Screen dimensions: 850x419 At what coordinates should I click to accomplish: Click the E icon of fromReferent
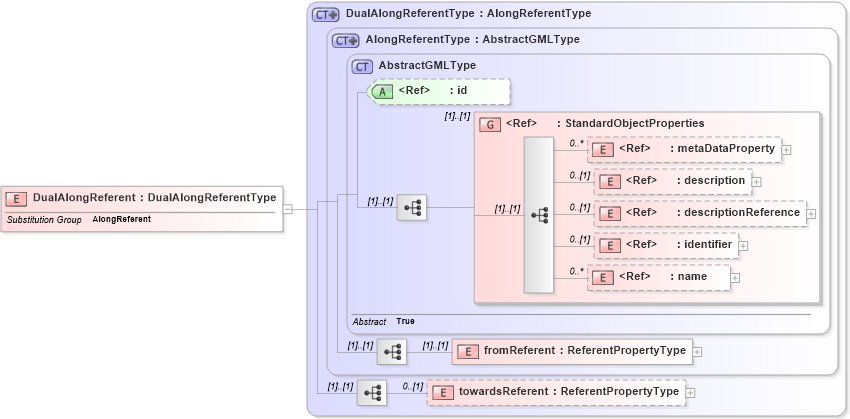[x=468, y=352]
